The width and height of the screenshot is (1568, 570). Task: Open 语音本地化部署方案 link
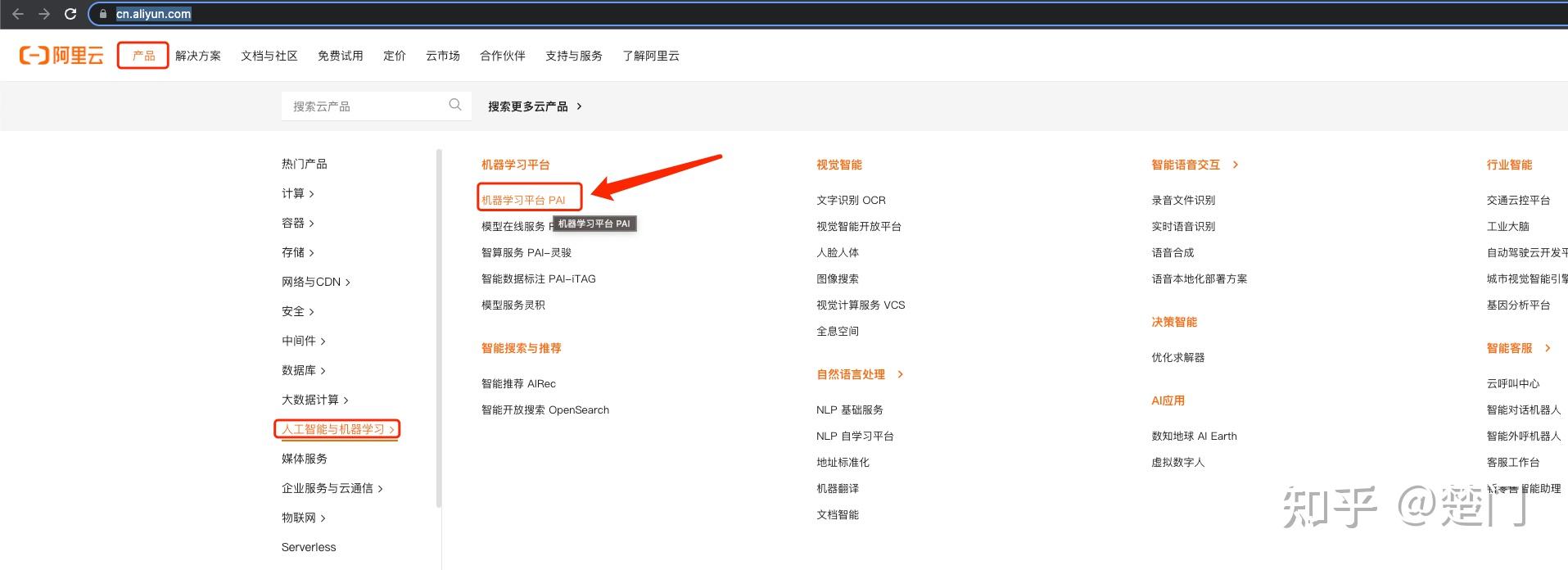click(x=1200, y=278)
